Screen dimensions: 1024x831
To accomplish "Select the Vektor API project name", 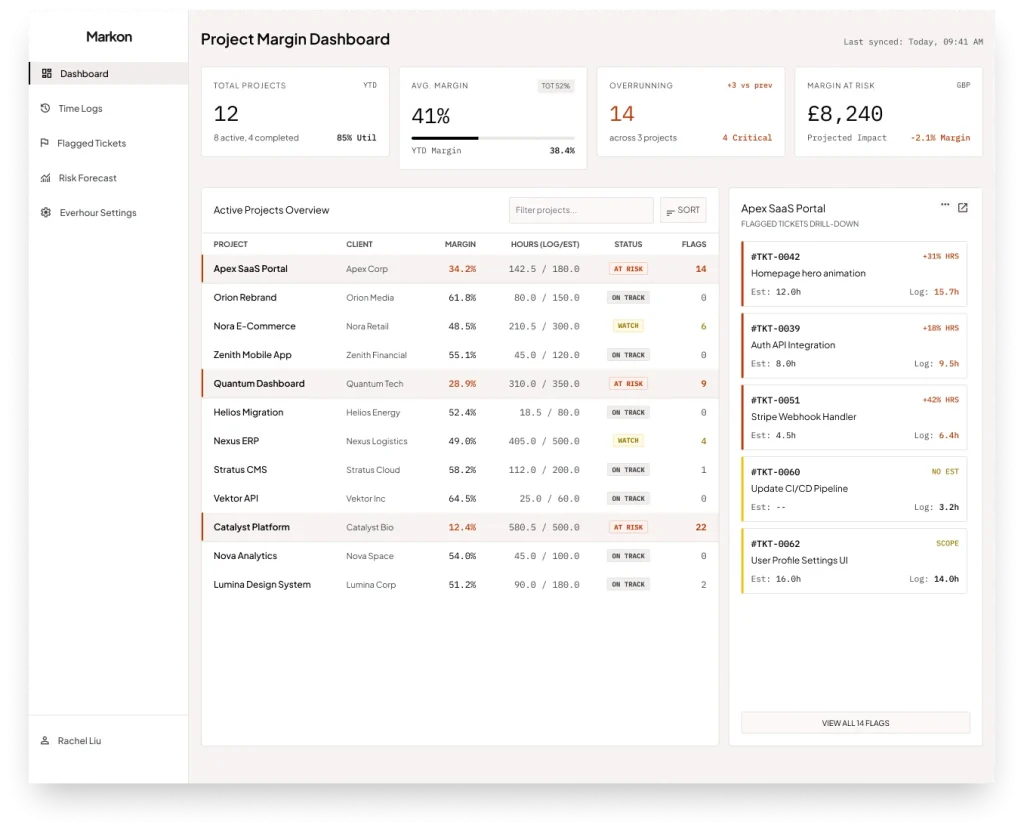I will (236, 498).
